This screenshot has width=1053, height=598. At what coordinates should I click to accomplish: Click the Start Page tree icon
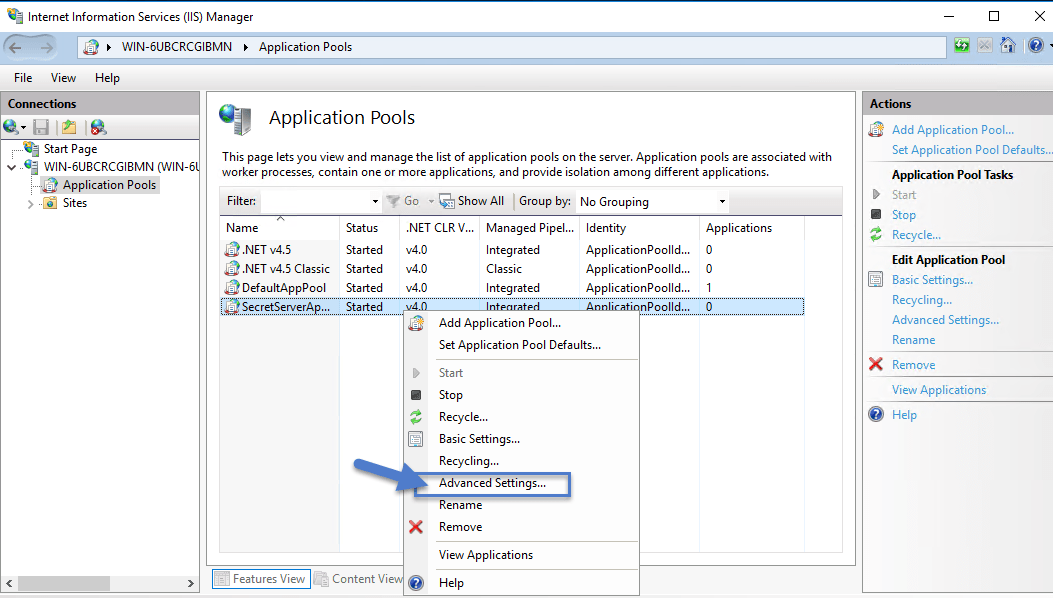(x=31, y=148)
